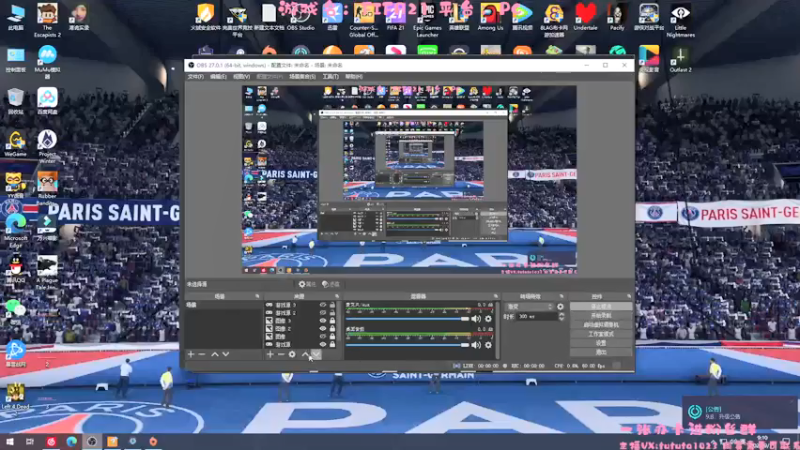Screen dimensions: 800x450
Task: Open the transition properties gear icon
Action: [x=560, y=307]
